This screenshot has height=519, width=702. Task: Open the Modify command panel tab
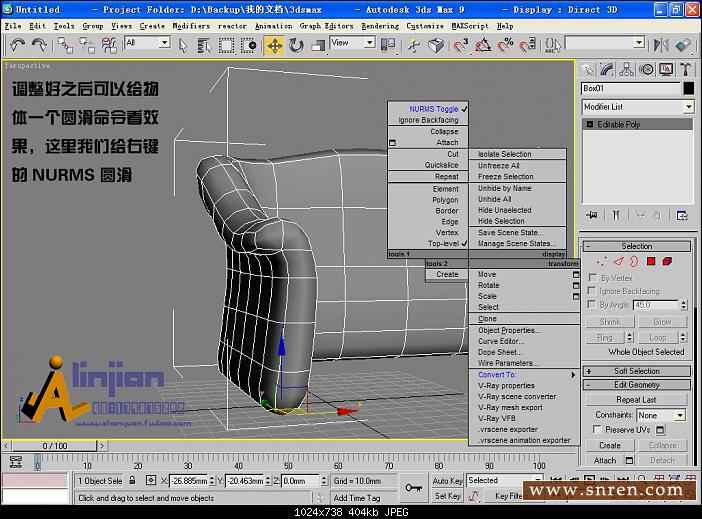pos(607,69)
